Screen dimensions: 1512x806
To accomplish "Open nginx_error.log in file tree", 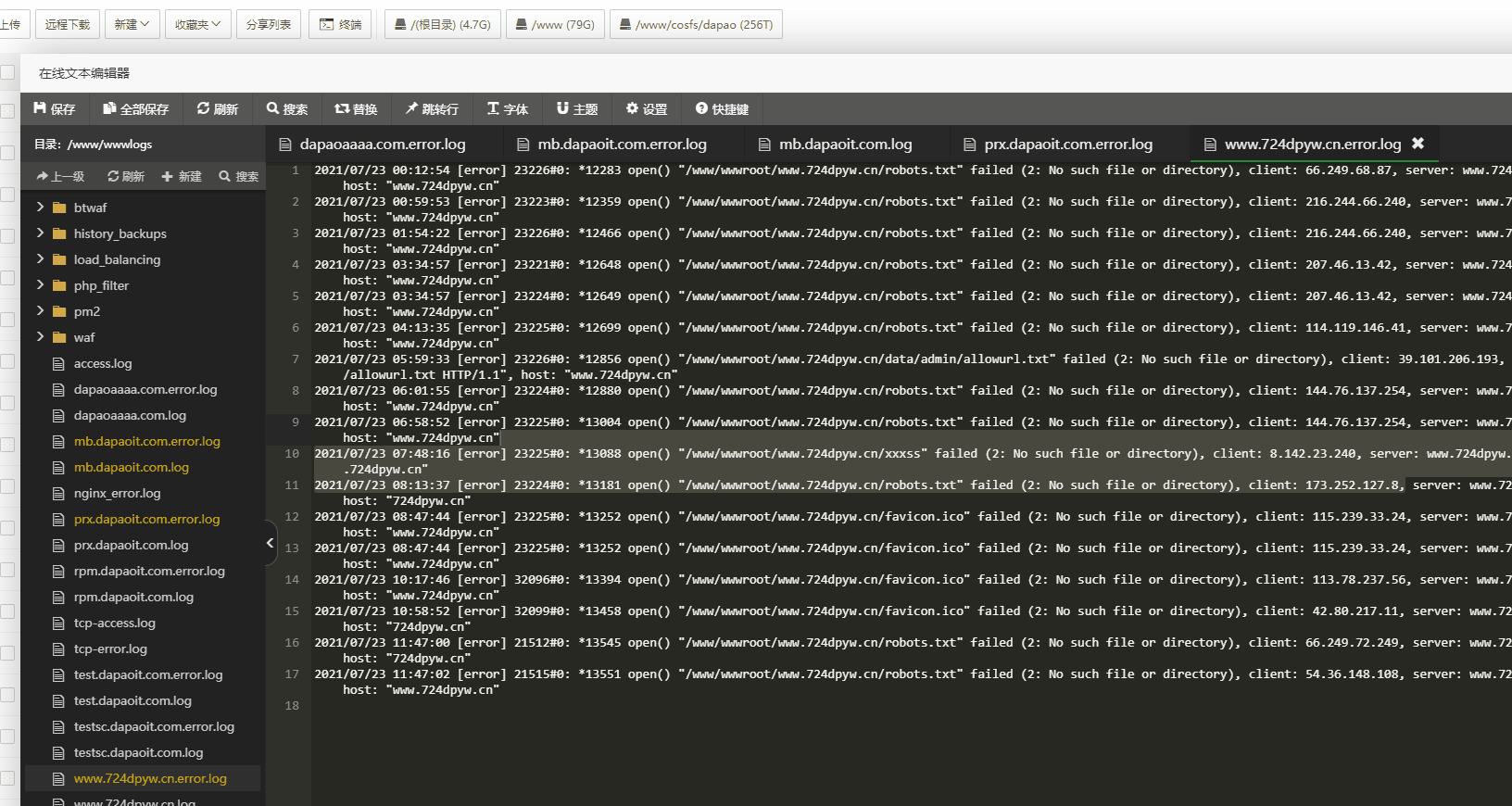I will tap(117, 494).
